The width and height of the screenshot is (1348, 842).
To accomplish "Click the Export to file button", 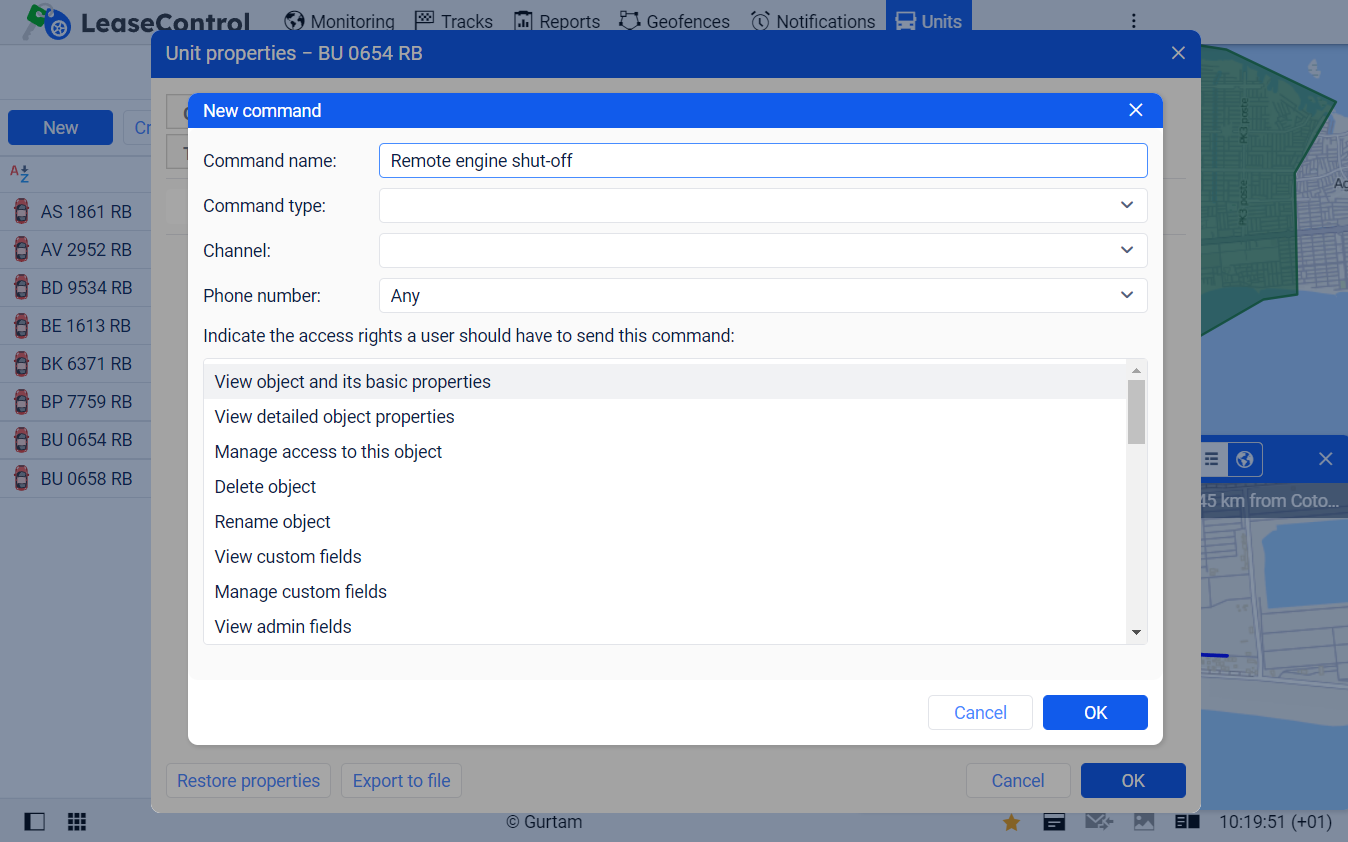I will pyautogui.click(x=401, y=781).
